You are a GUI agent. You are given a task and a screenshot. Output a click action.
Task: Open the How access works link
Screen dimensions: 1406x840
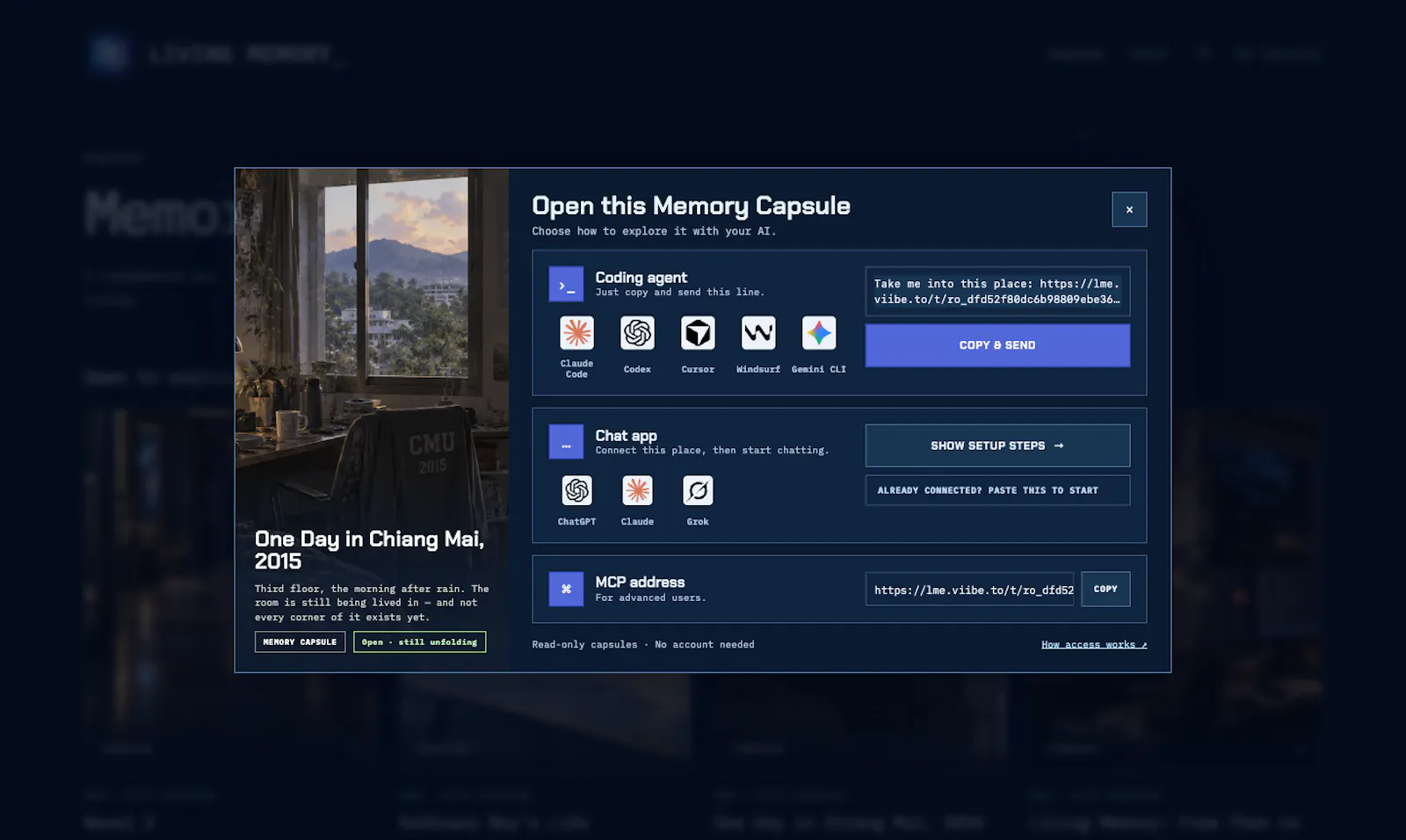1094,644
